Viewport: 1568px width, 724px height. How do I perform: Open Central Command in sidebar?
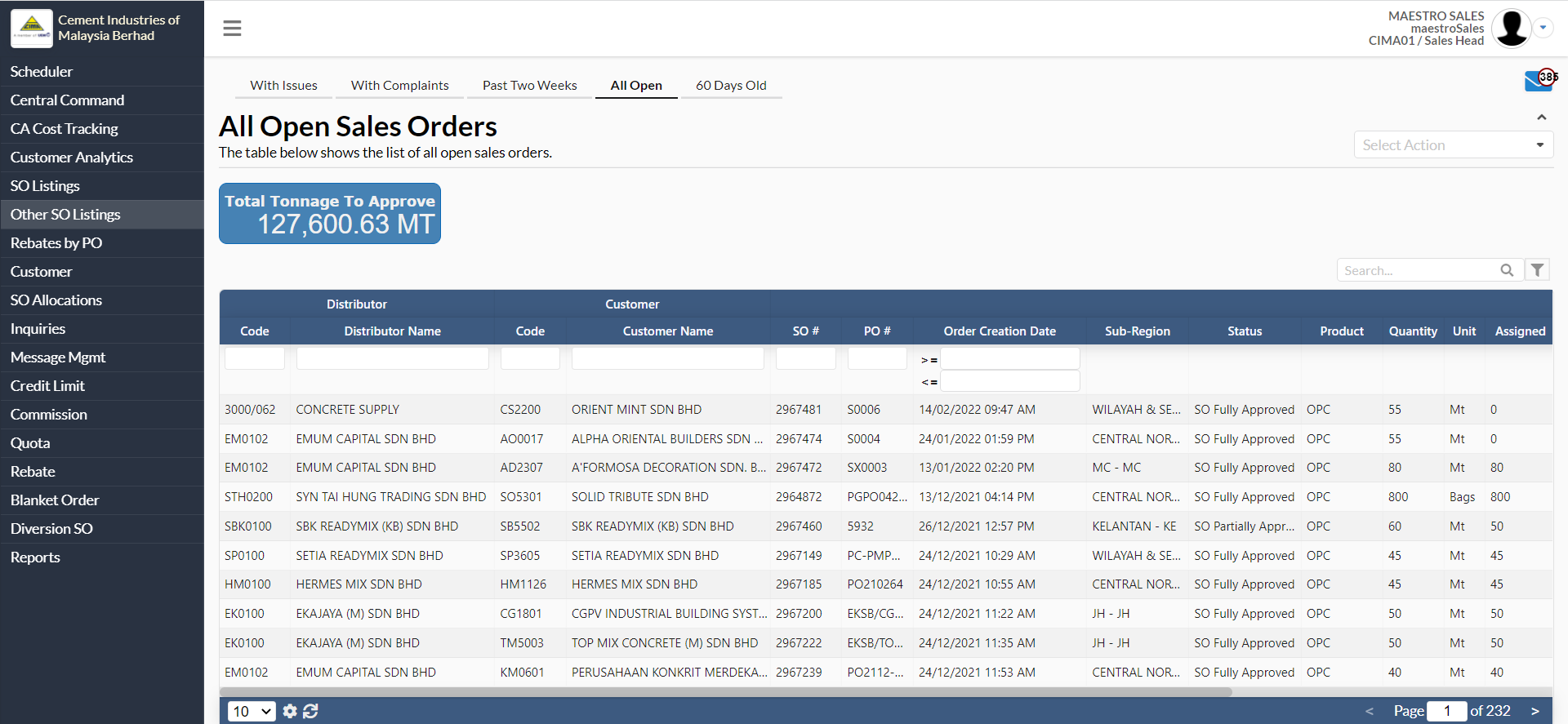point(102,100)
